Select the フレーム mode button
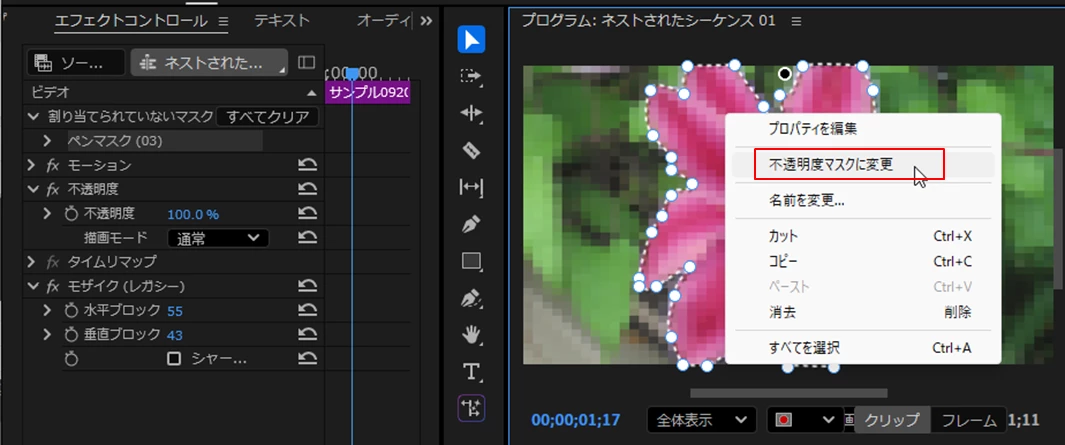The width and height of the screenshot is (1065, 445). click(x=969, y=420)
